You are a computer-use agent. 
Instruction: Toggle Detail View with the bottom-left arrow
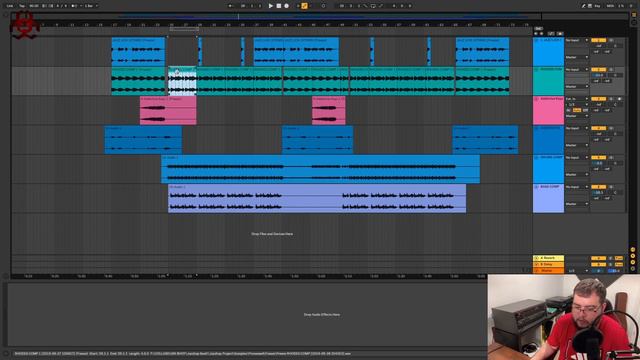6,353
